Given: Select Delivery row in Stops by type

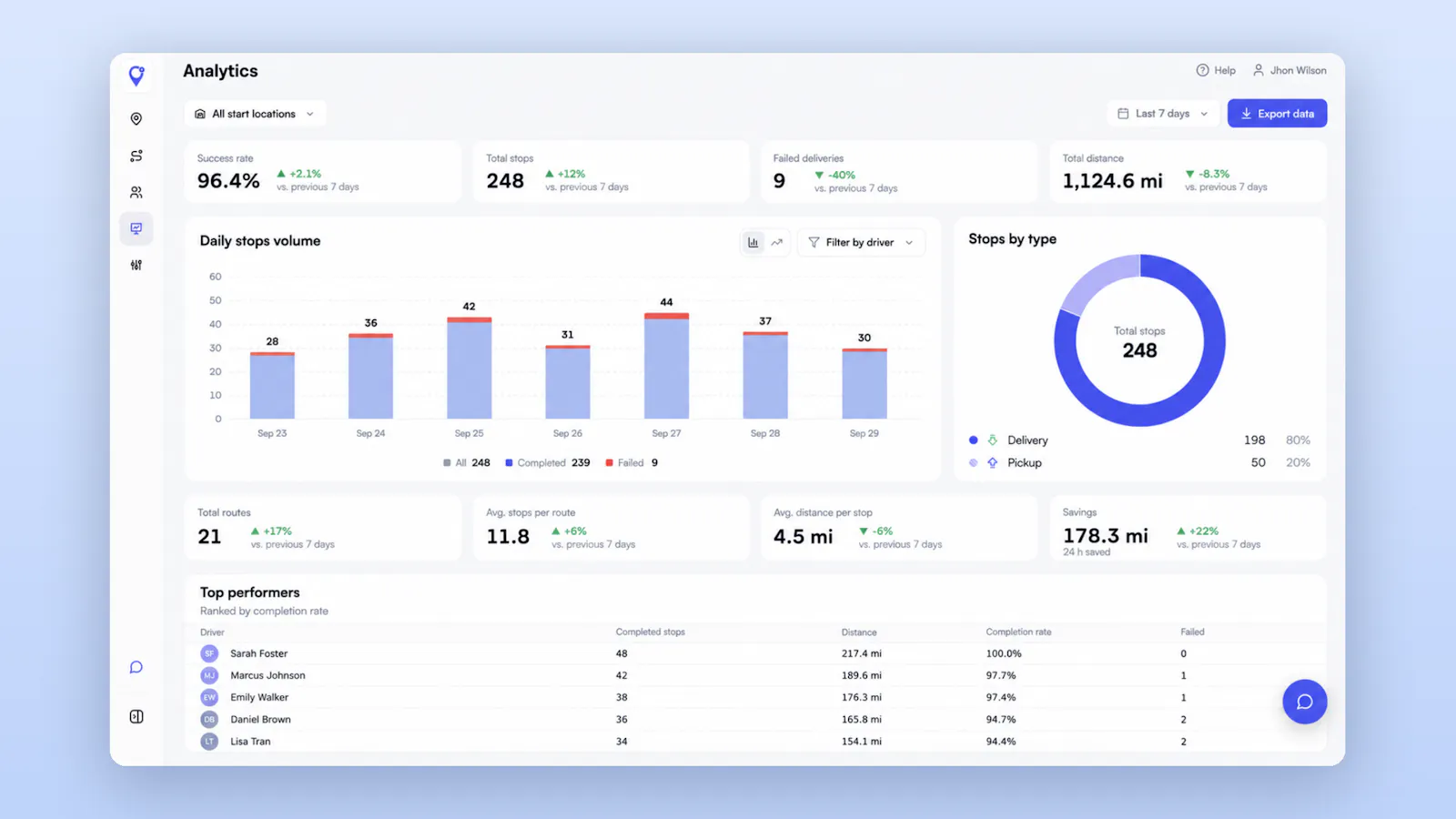Looking at the screenshot, I should coord(1139,440).
